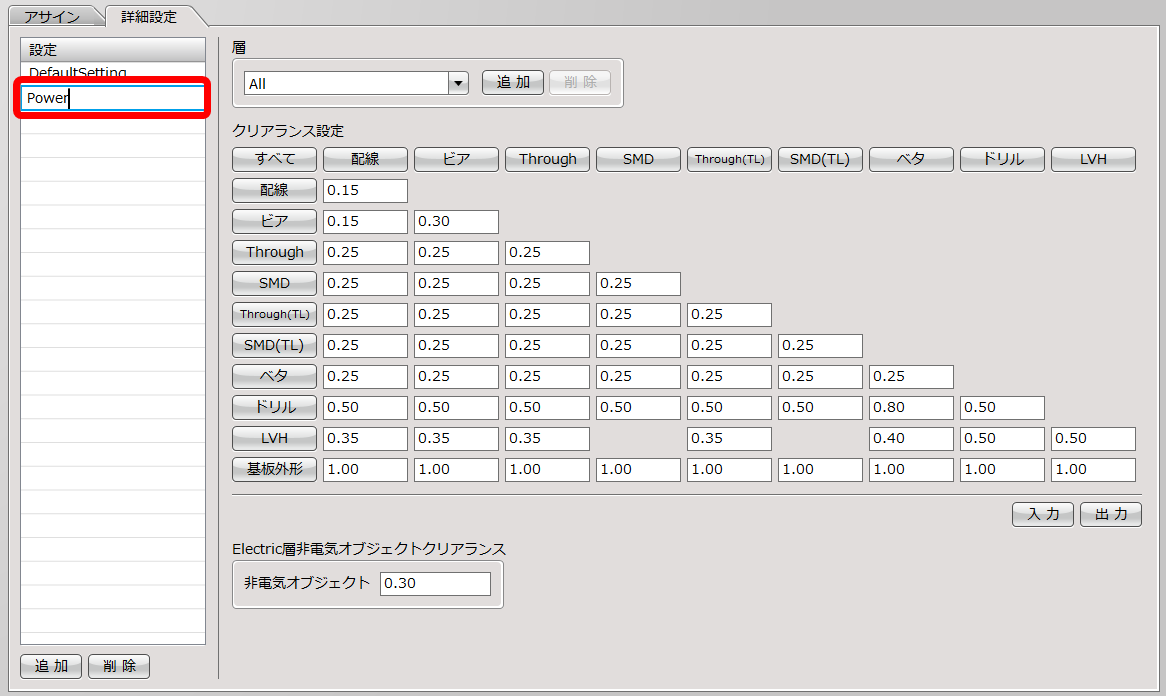This screenshot has height=696, width=1166.
Task: Click the 追加 button beside layer dropdown
Action: click(x=512, y=82)
